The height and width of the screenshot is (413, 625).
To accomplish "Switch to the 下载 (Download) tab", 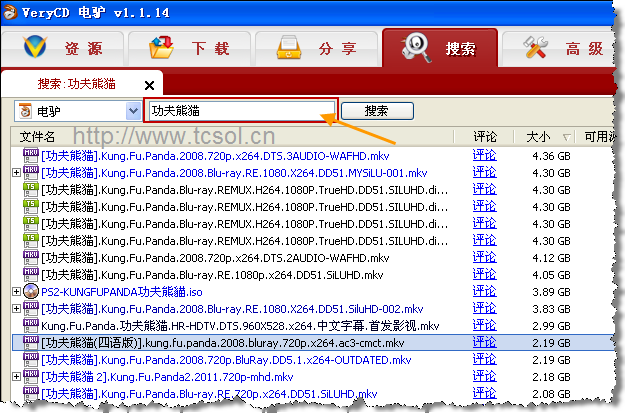I will (190, 49).
